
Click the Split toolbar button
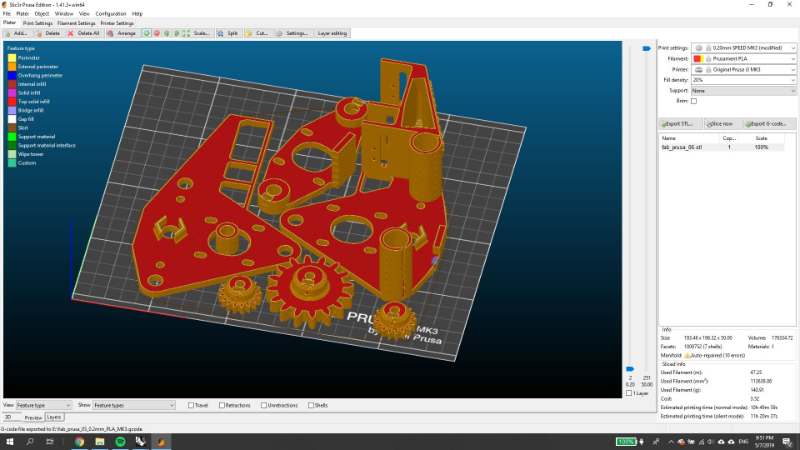point(228,33)
